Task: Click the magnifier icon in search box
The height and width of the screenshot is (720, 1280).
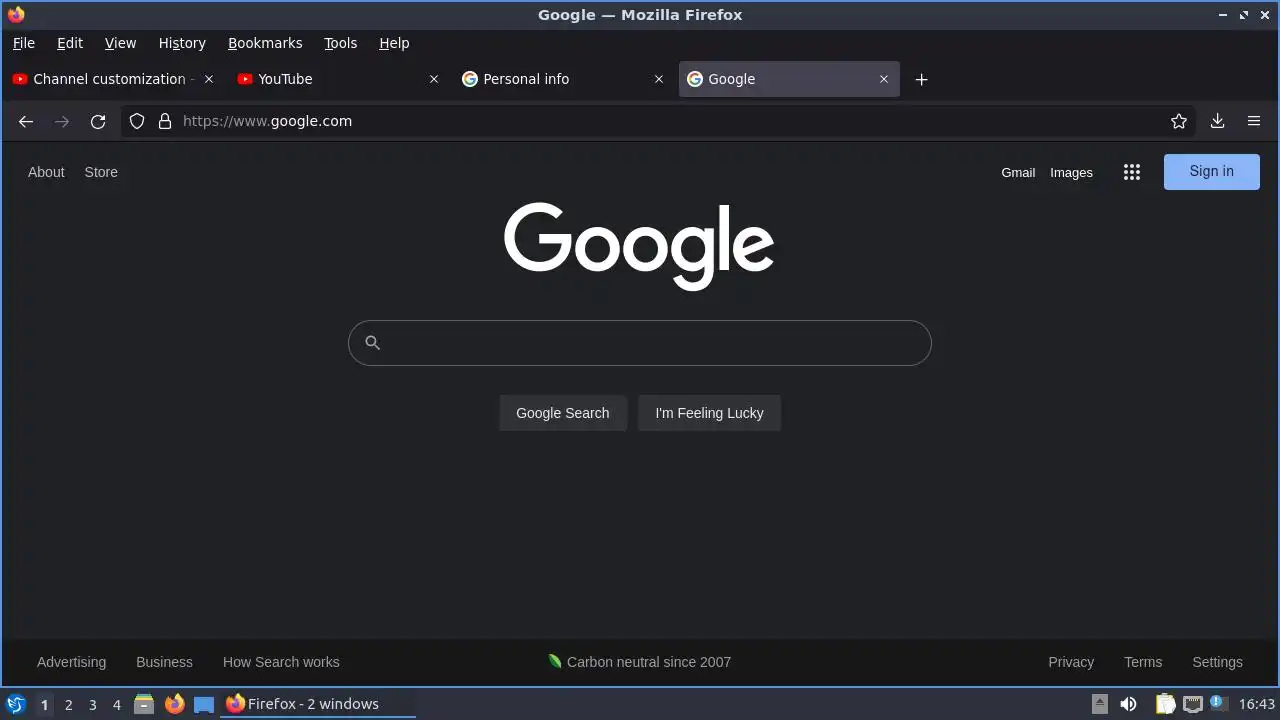Action: coord(372,343)
